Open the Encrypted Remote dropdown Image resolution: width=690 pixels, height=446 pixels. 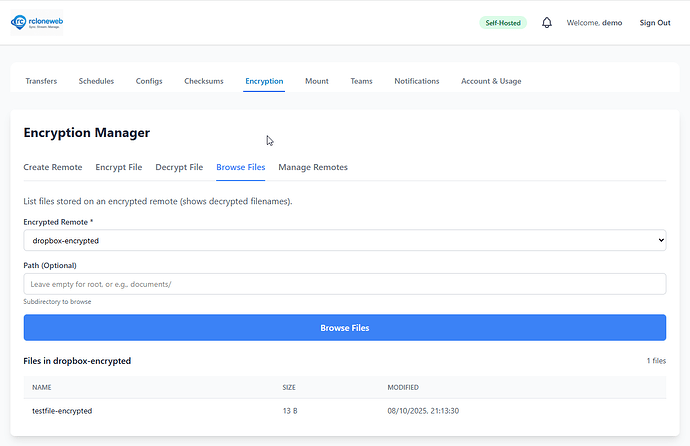tap(344, 240)
